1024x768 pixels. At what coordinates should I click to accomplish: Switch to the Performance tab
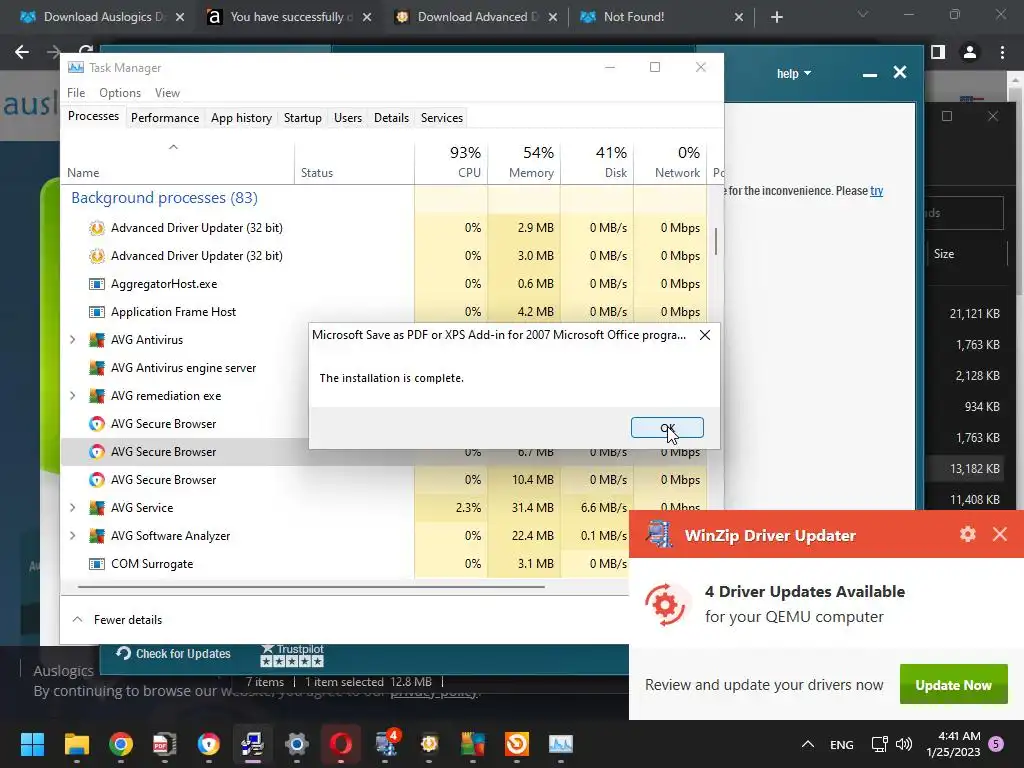click(165, 118)
